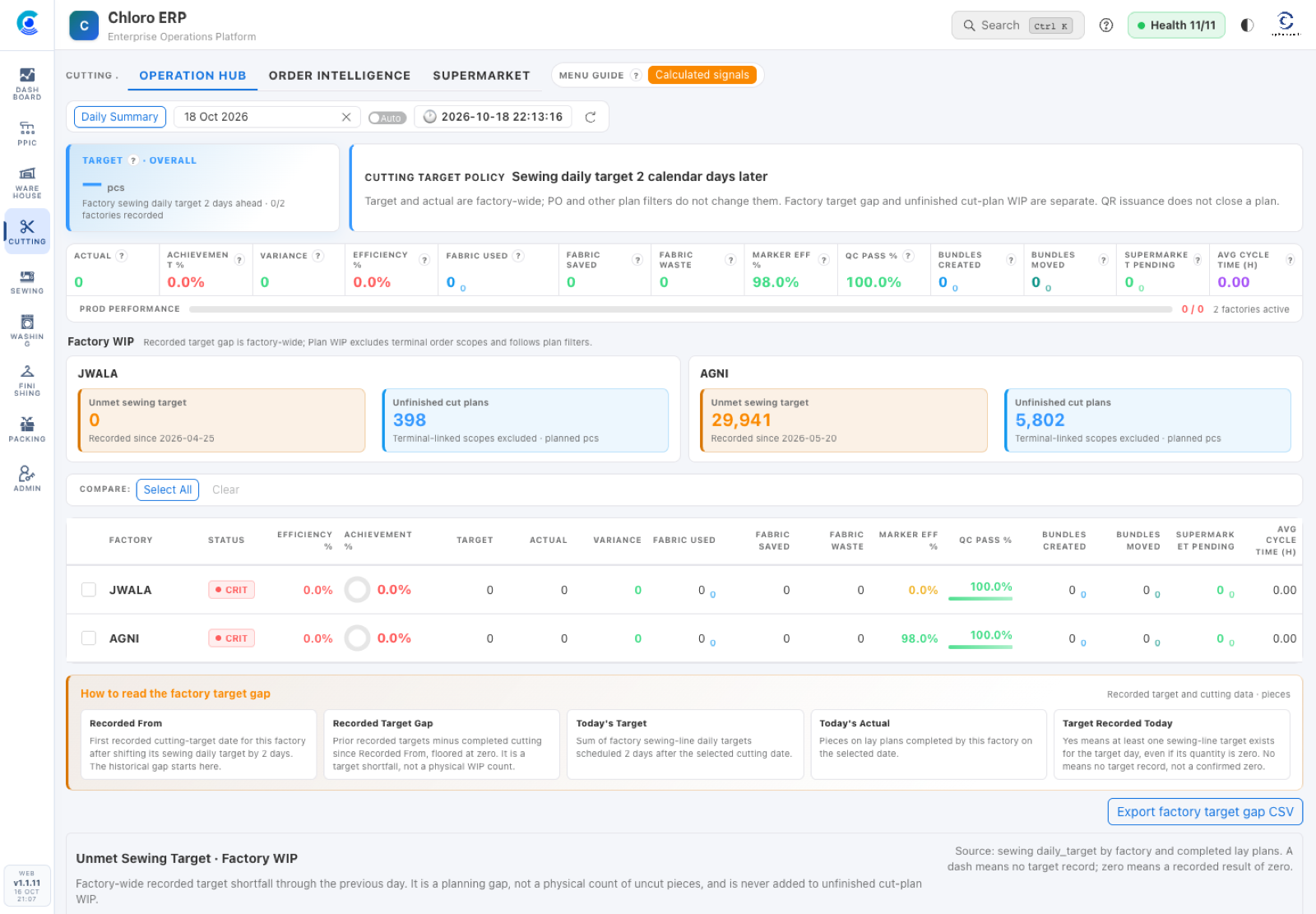Open the user profile logo avatar

coord(1286,23)
